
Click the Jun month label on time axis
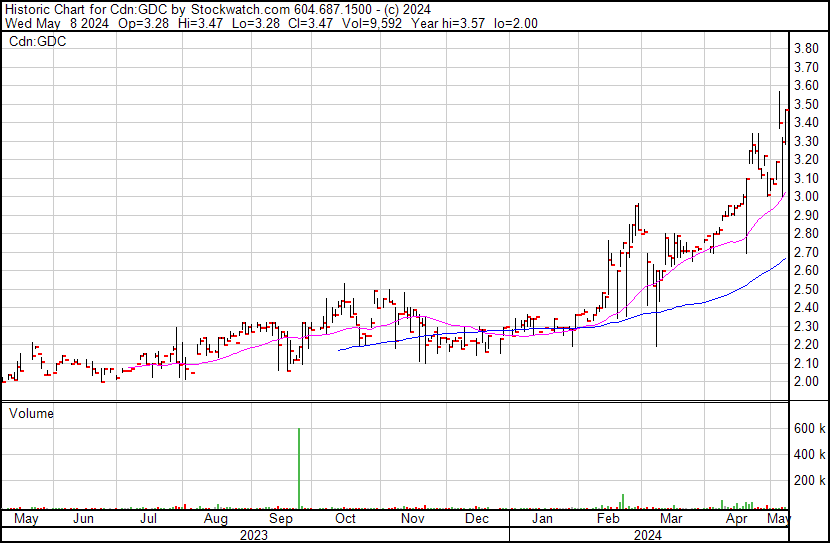(84, 518)
